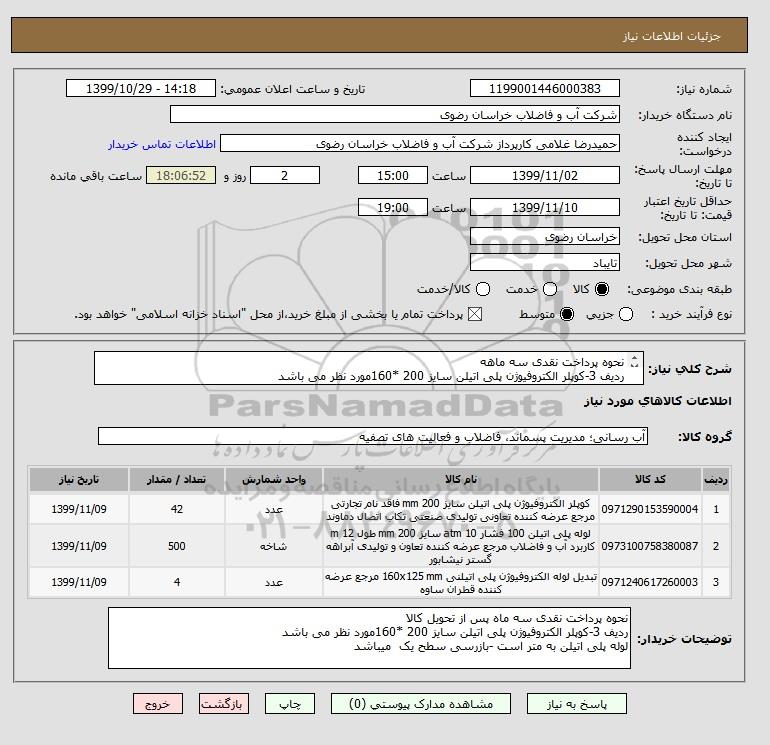The image size is (770, 745).
Task: Click the شماره نیاز field 1199001446000383
Action: tap(545, 88)
